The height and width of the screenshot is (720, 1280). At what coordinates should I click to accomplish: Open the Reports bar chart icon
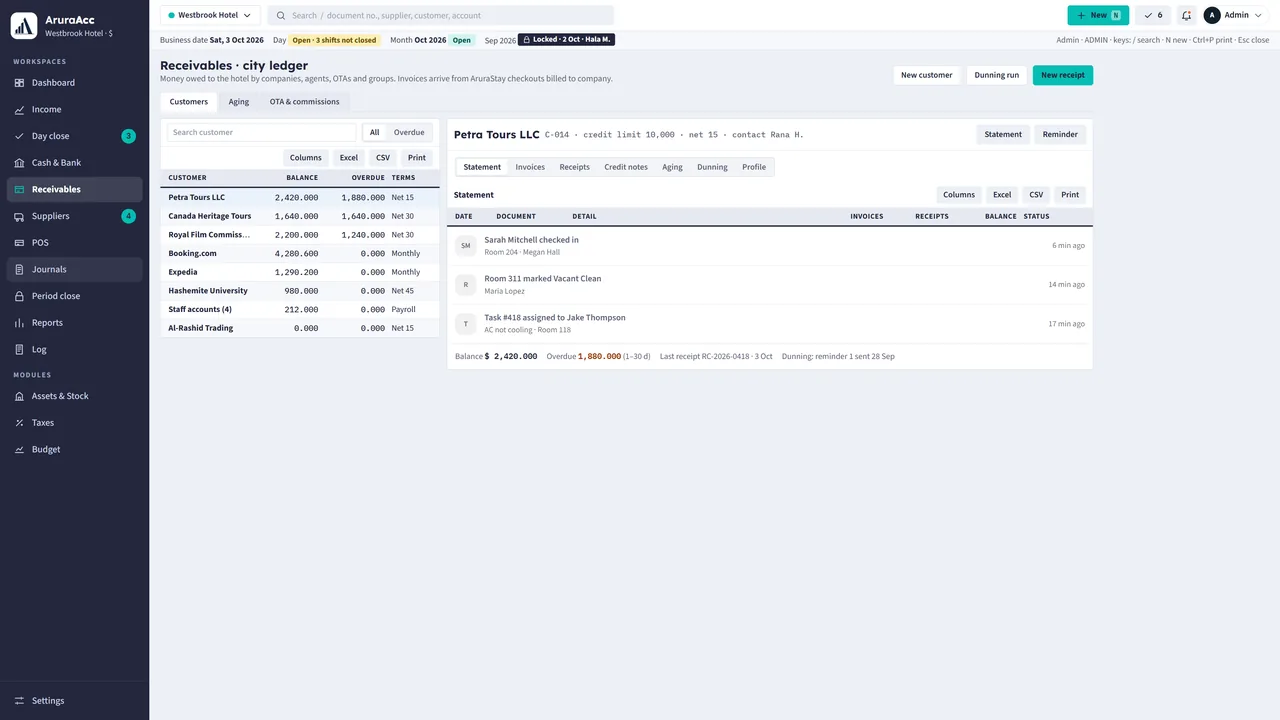tap(20, 323)
